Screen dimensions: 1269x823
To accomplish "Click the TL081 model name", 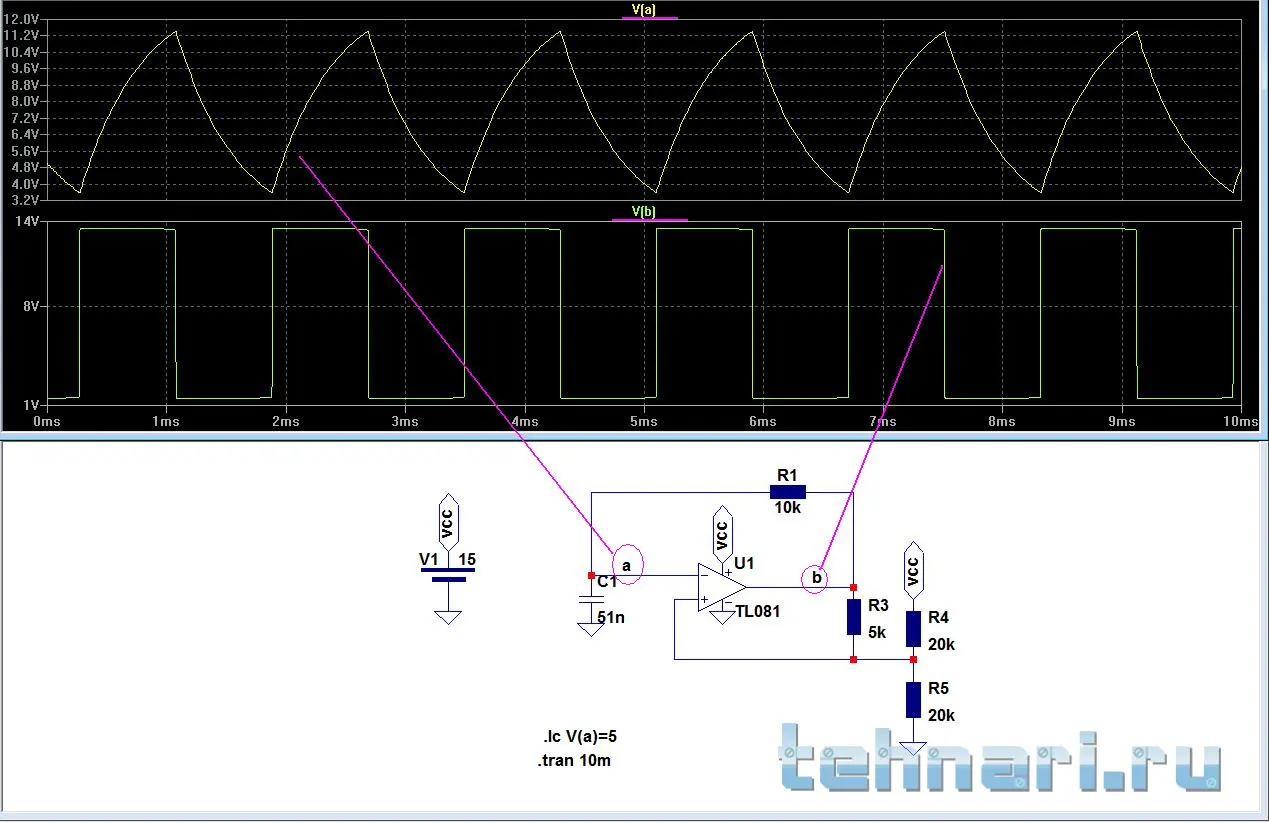I will click(757, 611).
